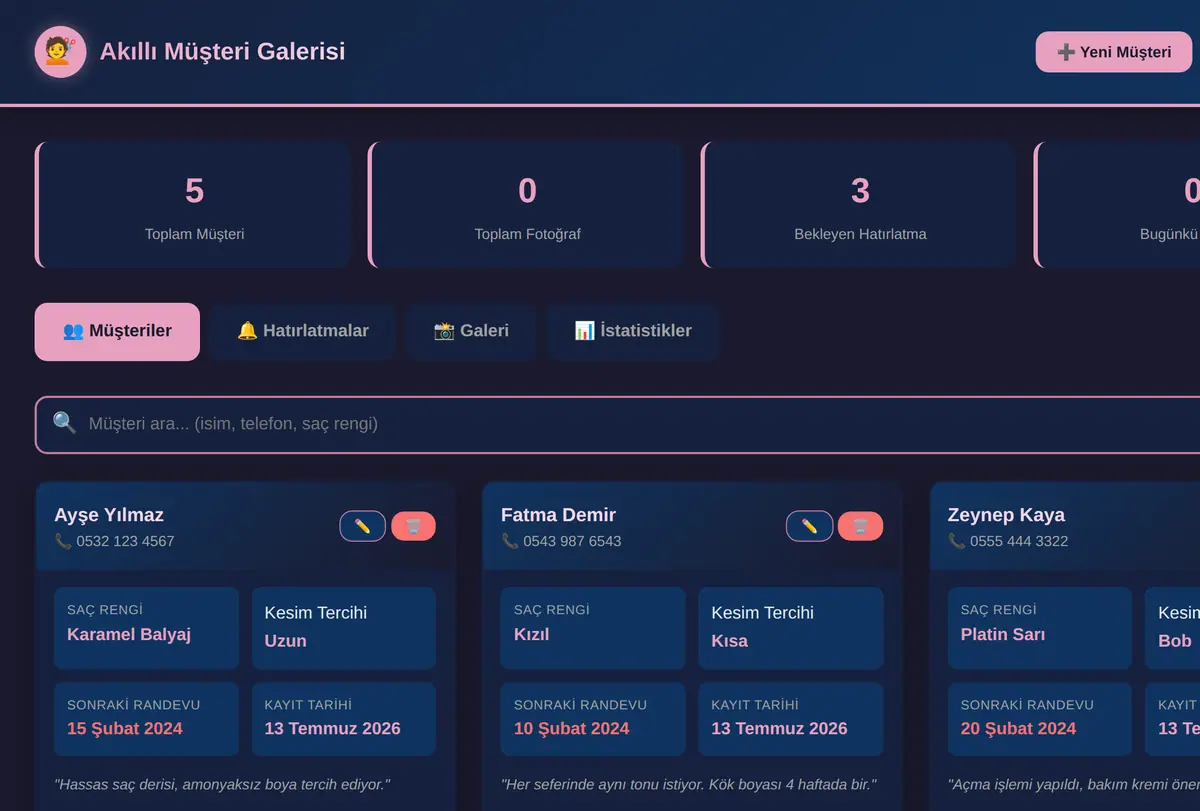Image resolution: width=1200 pixels, height=811 pixels.
Task: Click hair color value Platin Sarı
Action: point(1003,634)
